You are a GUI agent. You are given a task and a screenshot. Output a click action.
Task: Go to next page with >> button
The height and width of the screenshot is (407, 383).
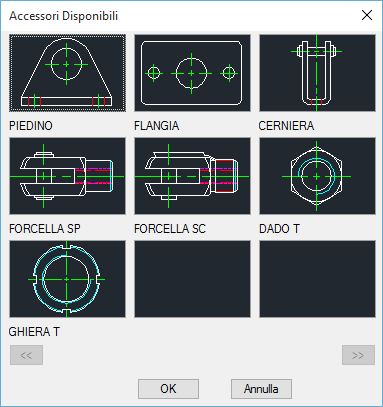point(358,355)
